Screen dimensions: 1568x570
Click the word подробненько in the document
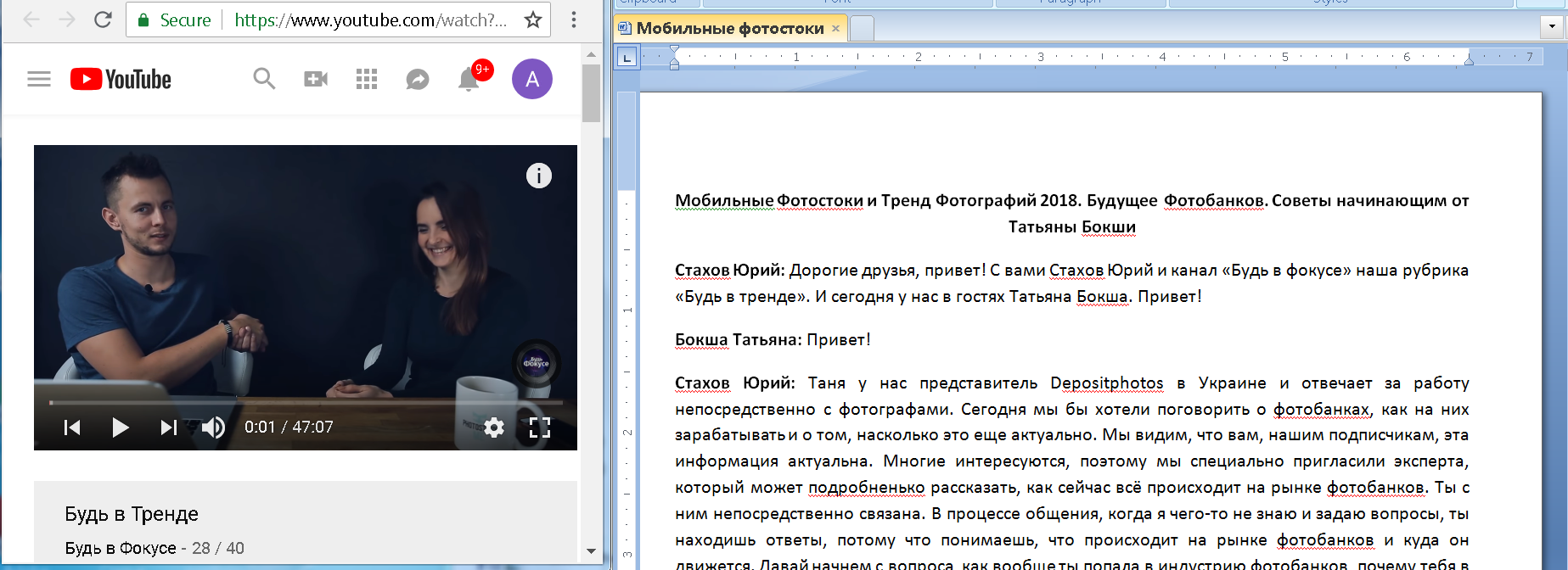(867, 488)
